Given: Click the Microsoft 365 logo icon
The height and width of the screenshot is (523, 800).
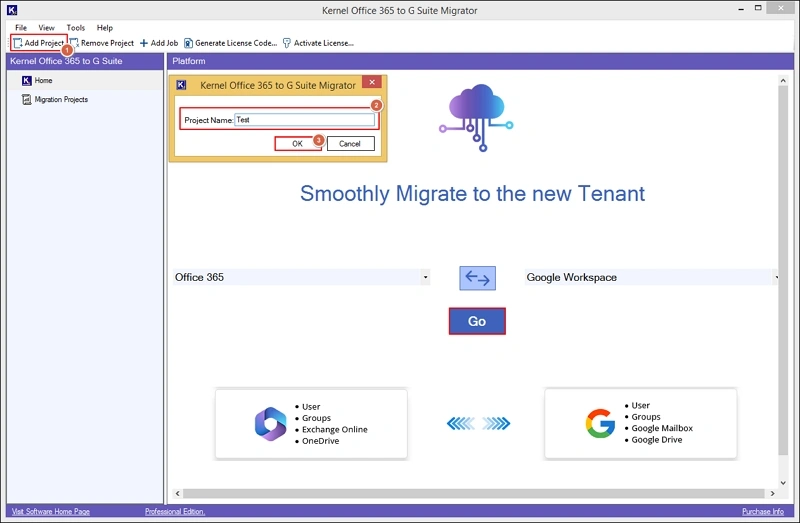Looking at the screenshot, I should click(270, 424).
